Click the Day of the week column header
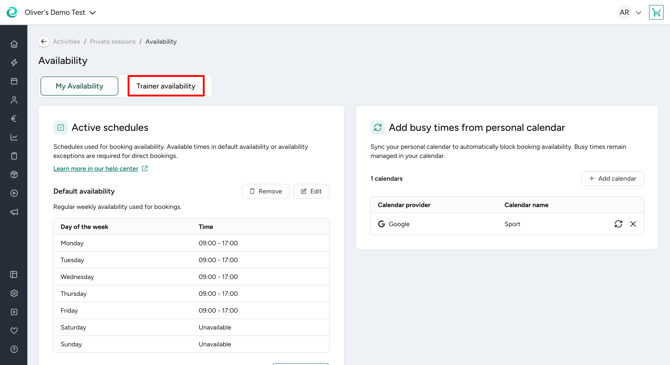 click(84, 227)
